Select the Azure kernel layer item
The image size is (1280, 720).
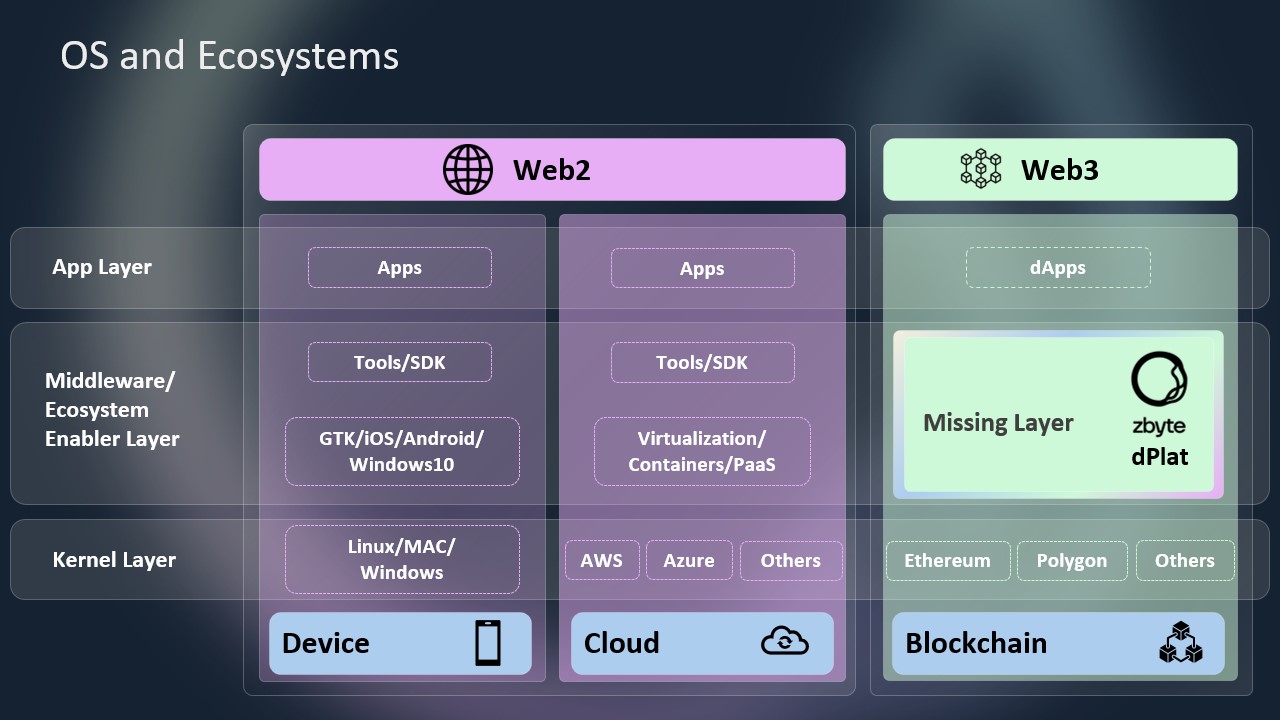click(x=689, y=561)
